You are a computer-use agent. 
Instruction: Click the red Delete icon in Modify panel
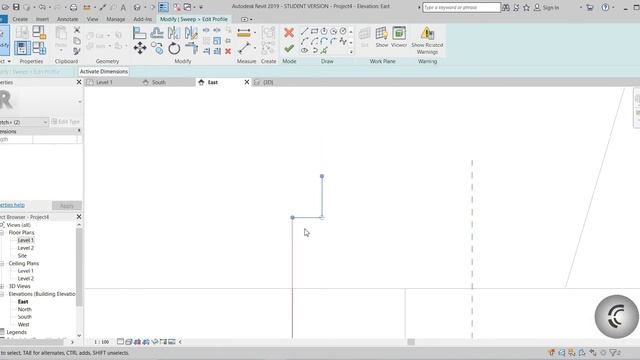pos(228,51)
